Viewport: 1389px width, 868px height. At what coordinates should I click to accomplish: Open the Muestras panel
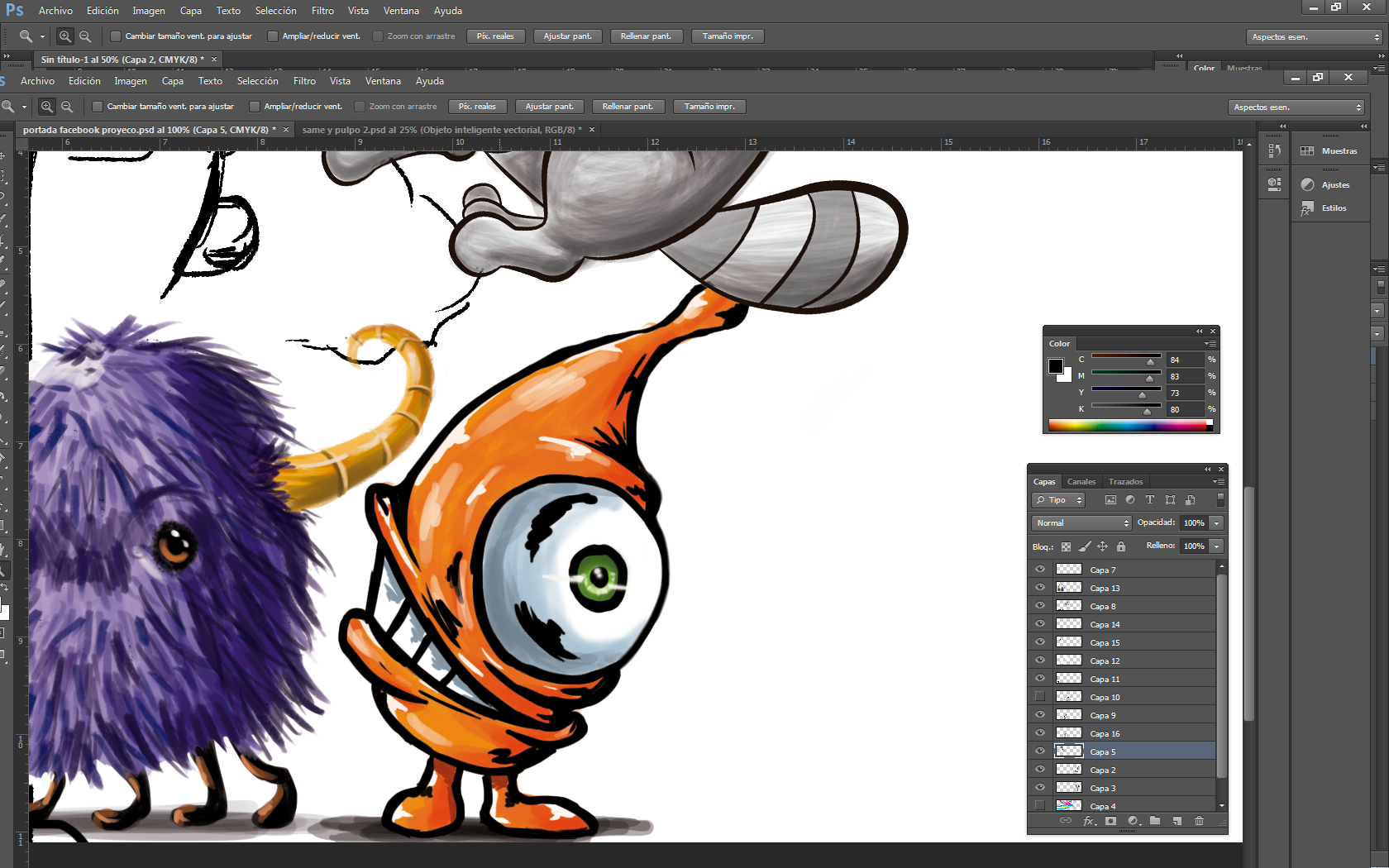point(1339,151)
